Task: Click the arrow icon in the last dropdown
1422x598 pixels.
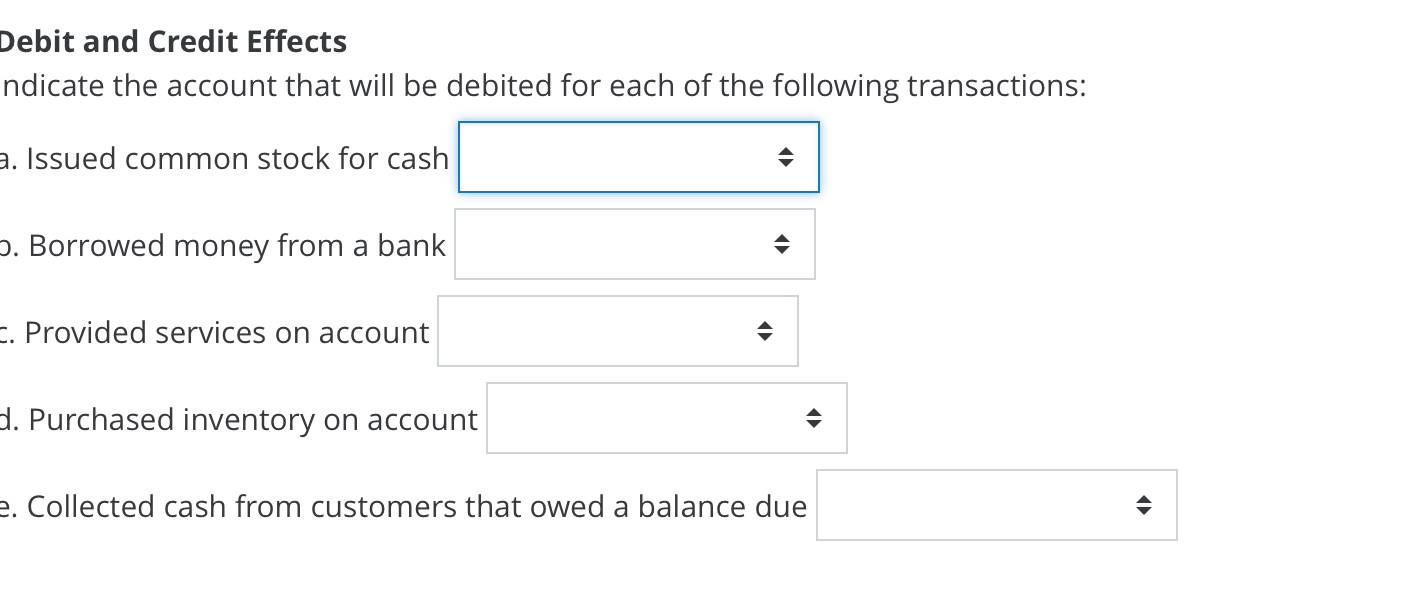Action: (x=1144, y=505)
